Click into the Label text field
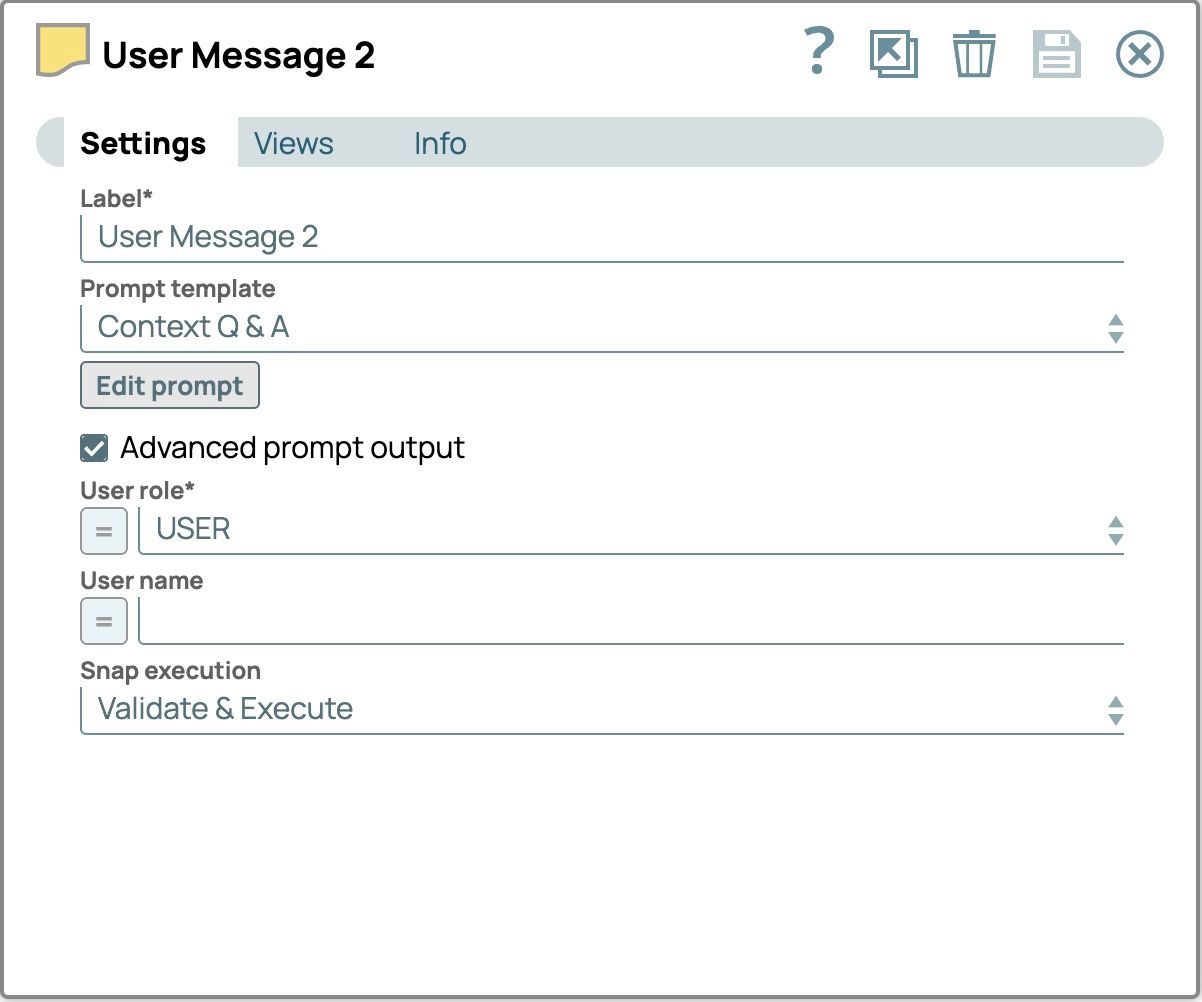1202x1002 pixels. pyautogui.click(x=600, y=238)
